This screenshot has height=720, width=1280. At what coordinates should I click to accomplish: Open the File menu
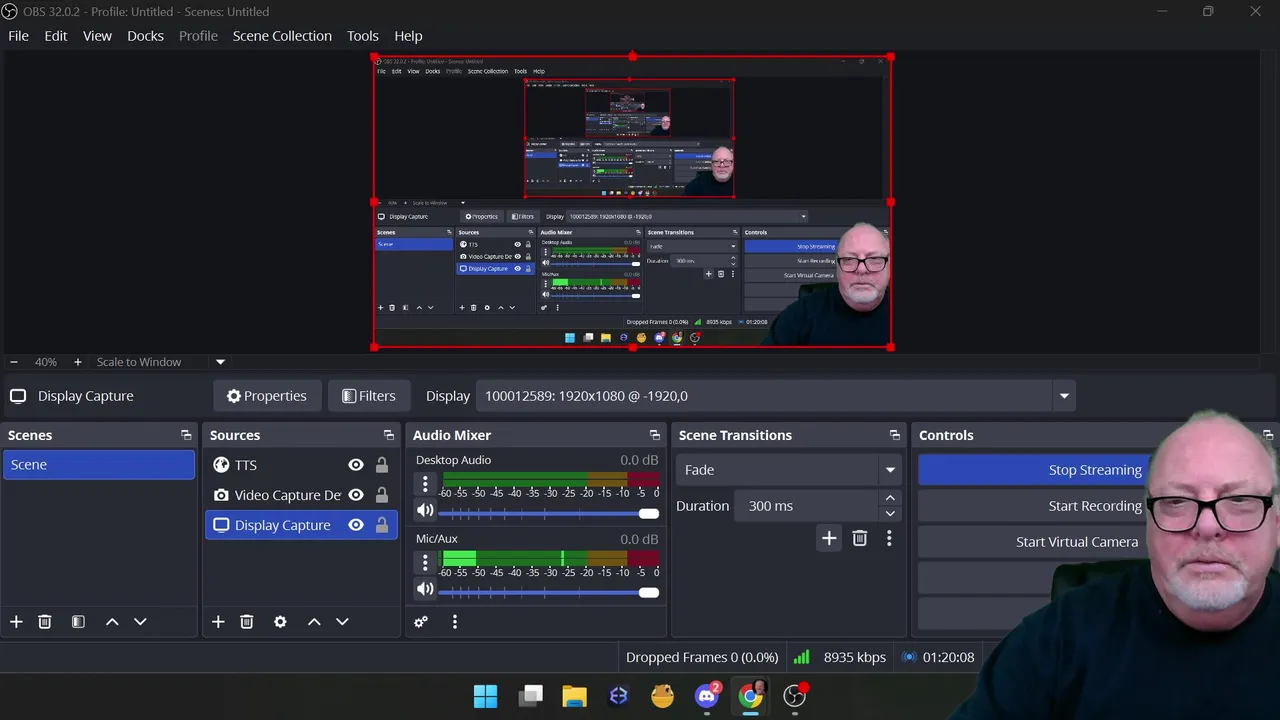point(18,36)
